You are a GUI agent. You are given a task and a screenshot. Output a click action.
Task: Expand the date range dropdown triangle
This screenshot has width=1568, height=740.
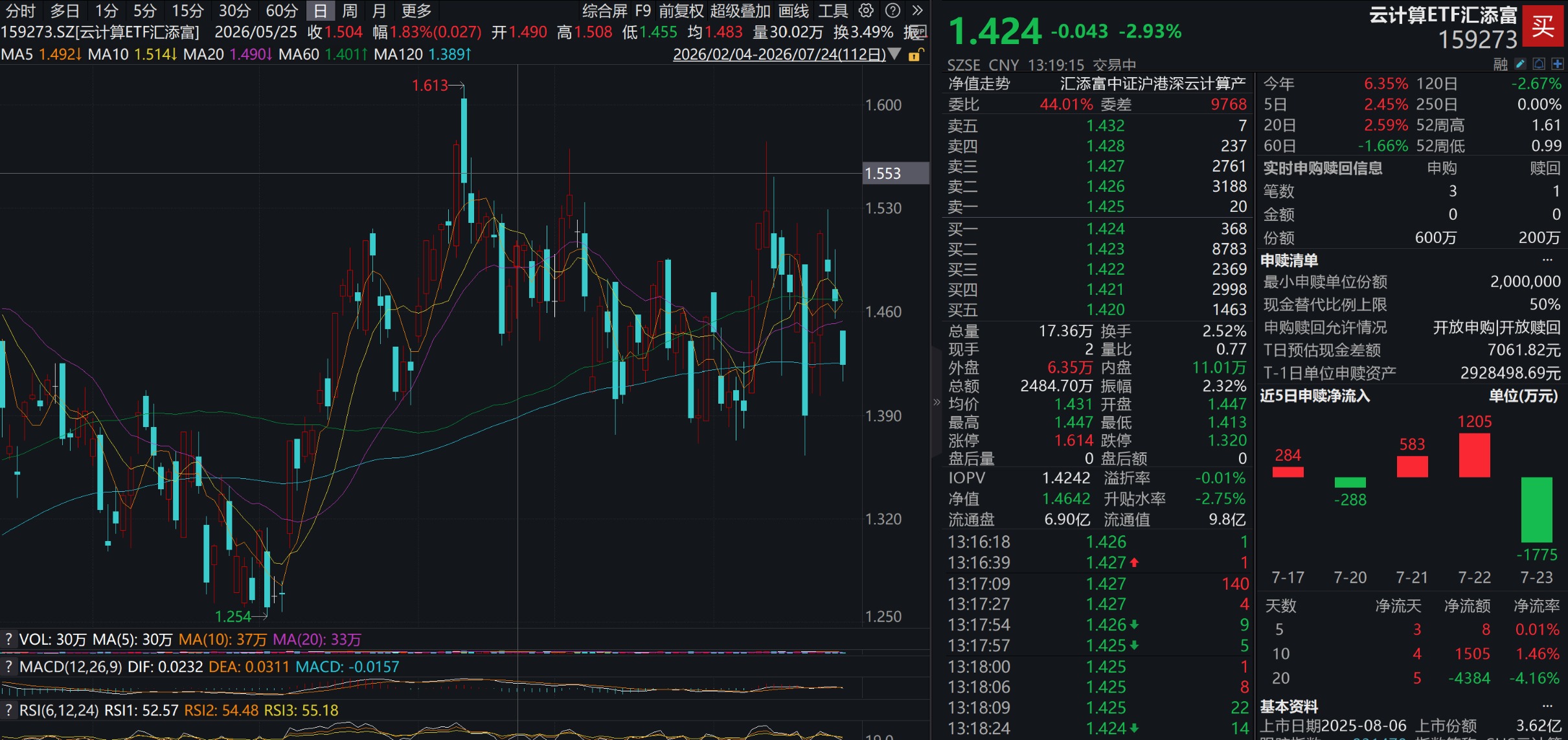point(894,54)
